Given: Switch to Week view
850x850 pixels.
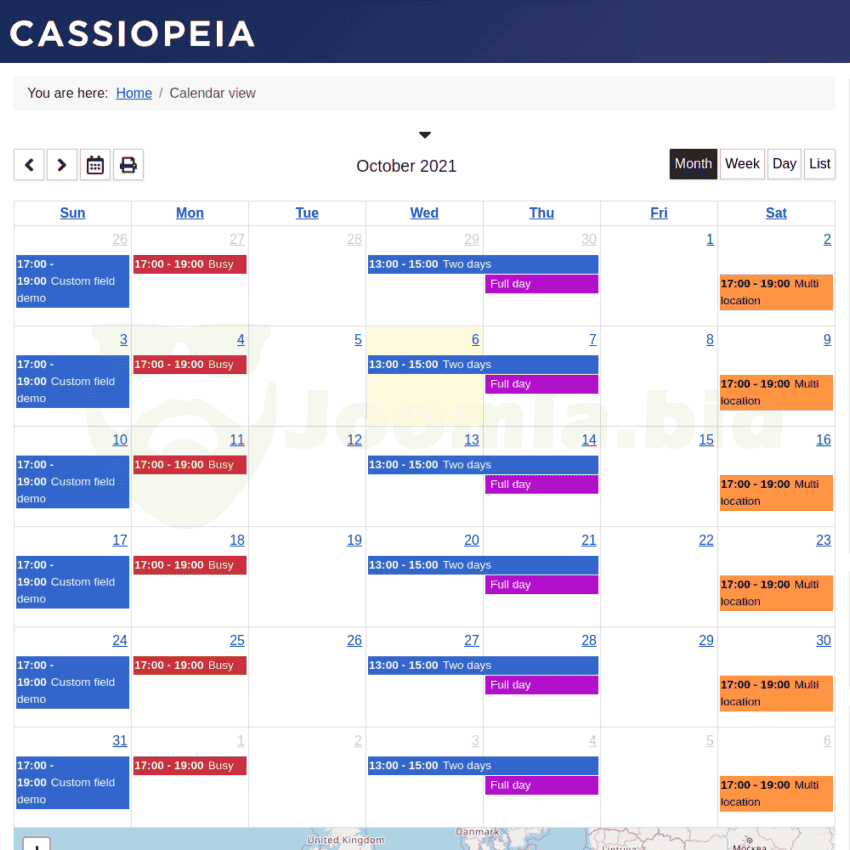Looking at the screenshot, I should (742, 164).
